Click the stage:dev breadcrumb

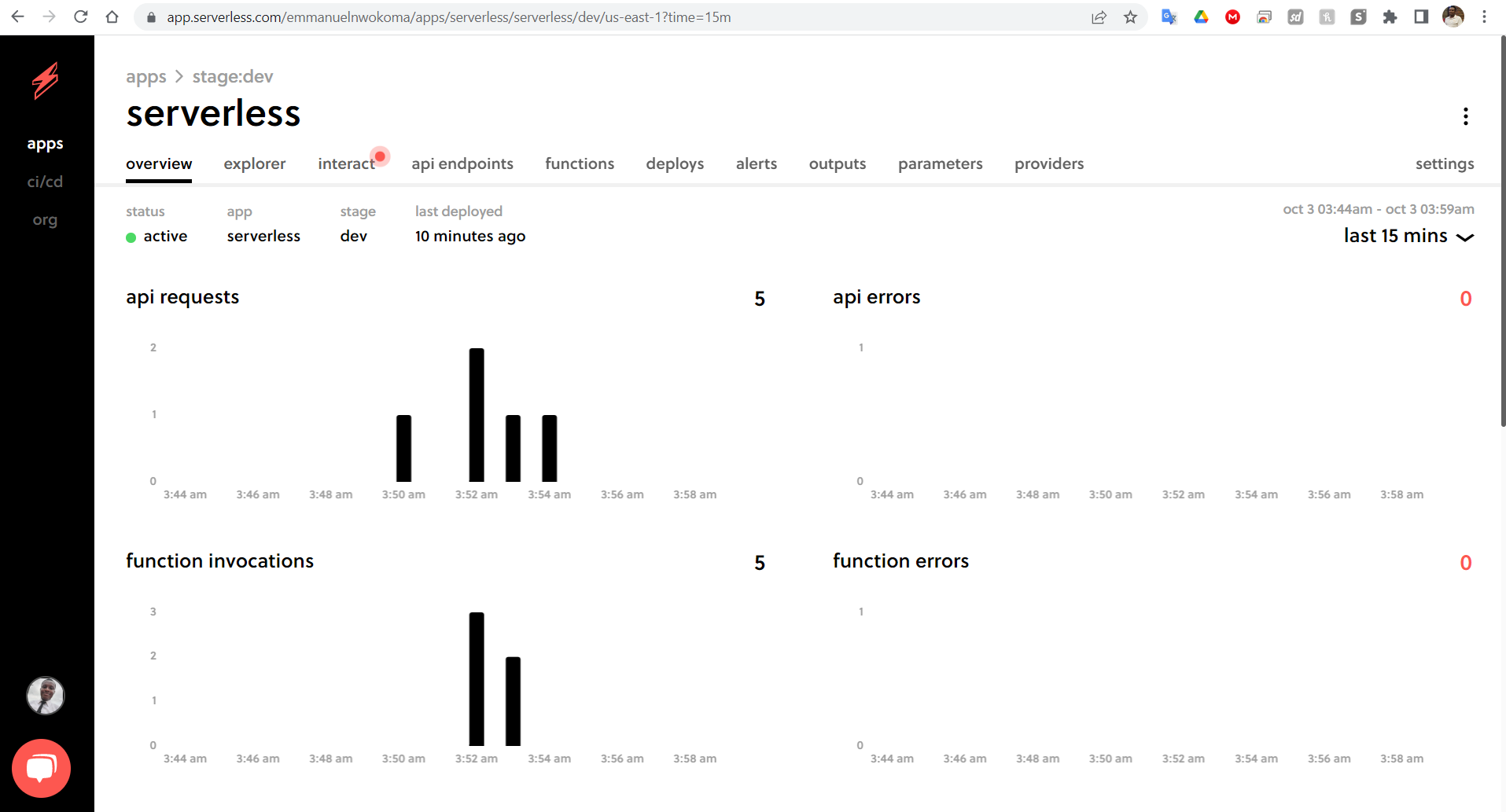233,76
